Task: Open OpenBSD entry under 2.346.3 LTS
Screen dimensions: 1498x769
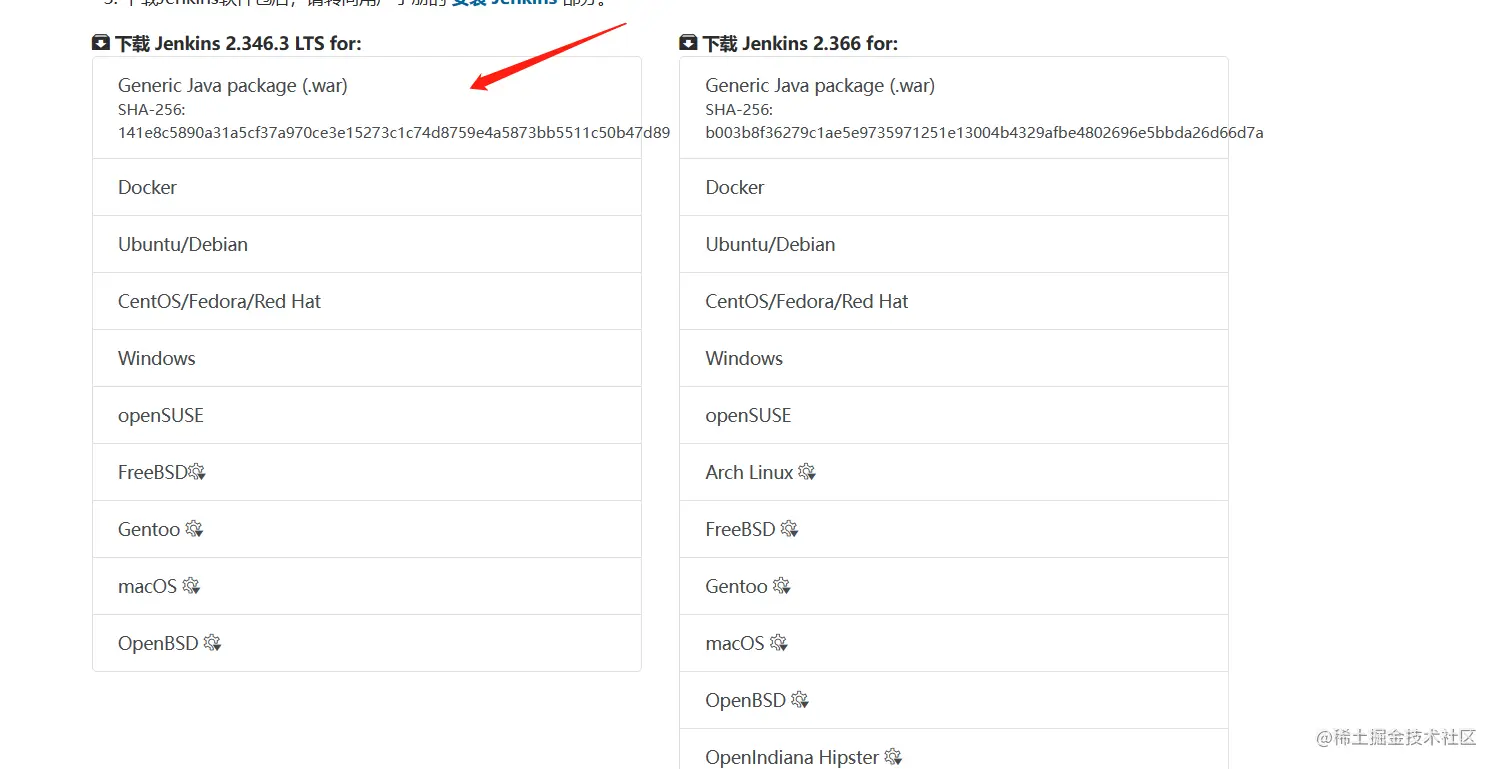Action: tap(367, 643)
